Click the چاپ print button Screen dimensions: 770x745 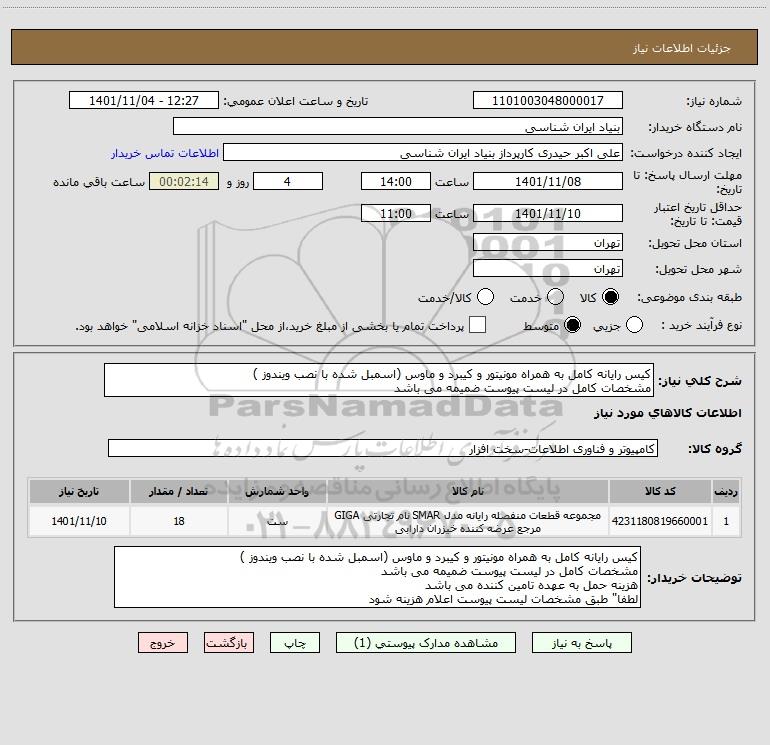[295, 643]
